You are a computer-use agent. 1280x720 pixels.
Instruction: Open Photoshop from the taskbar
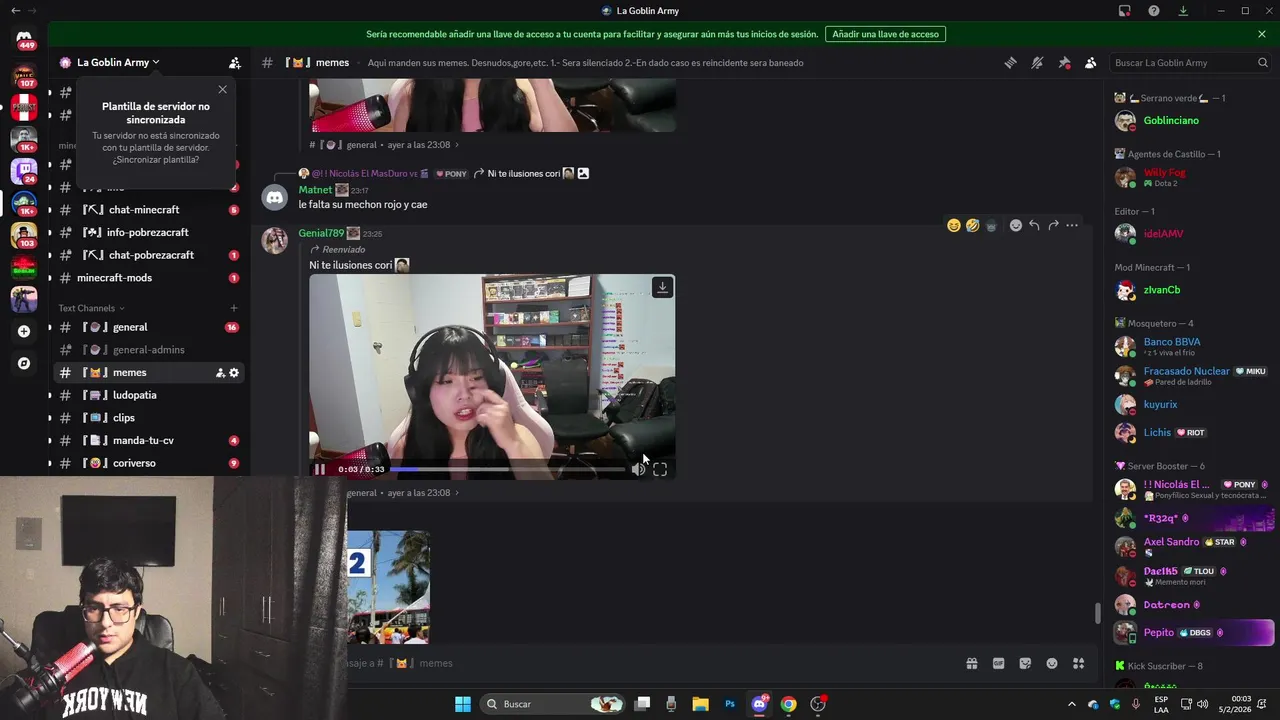coord(730,704)
